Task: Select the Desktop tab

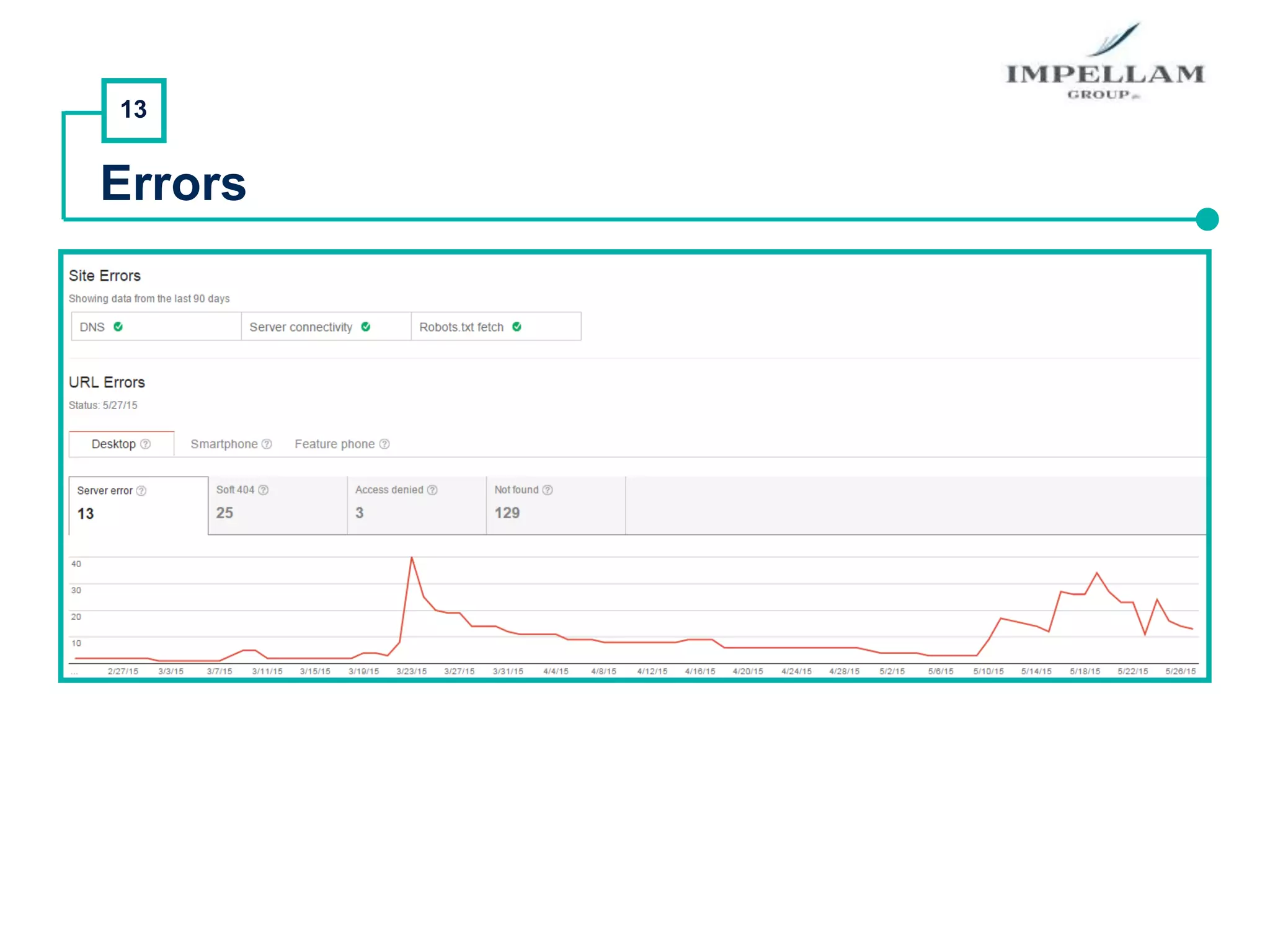Action: pos(113,444)
